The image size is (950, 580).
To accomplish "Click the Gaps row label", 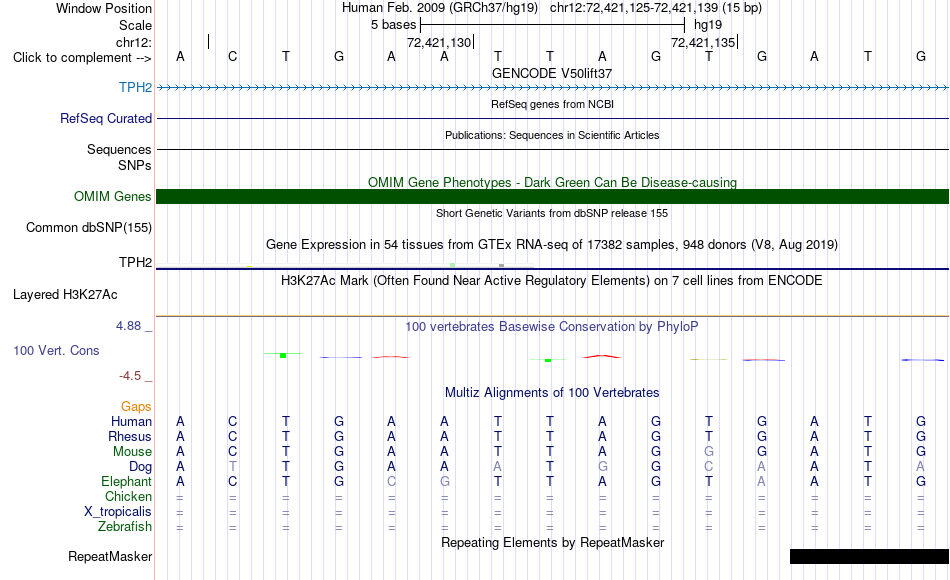I will (136, 407).
